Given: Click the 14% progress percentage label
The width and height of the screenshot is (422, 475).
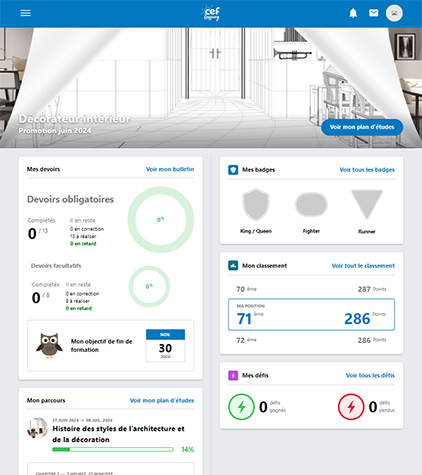Looking at the screenshot, I should [187, 449].
